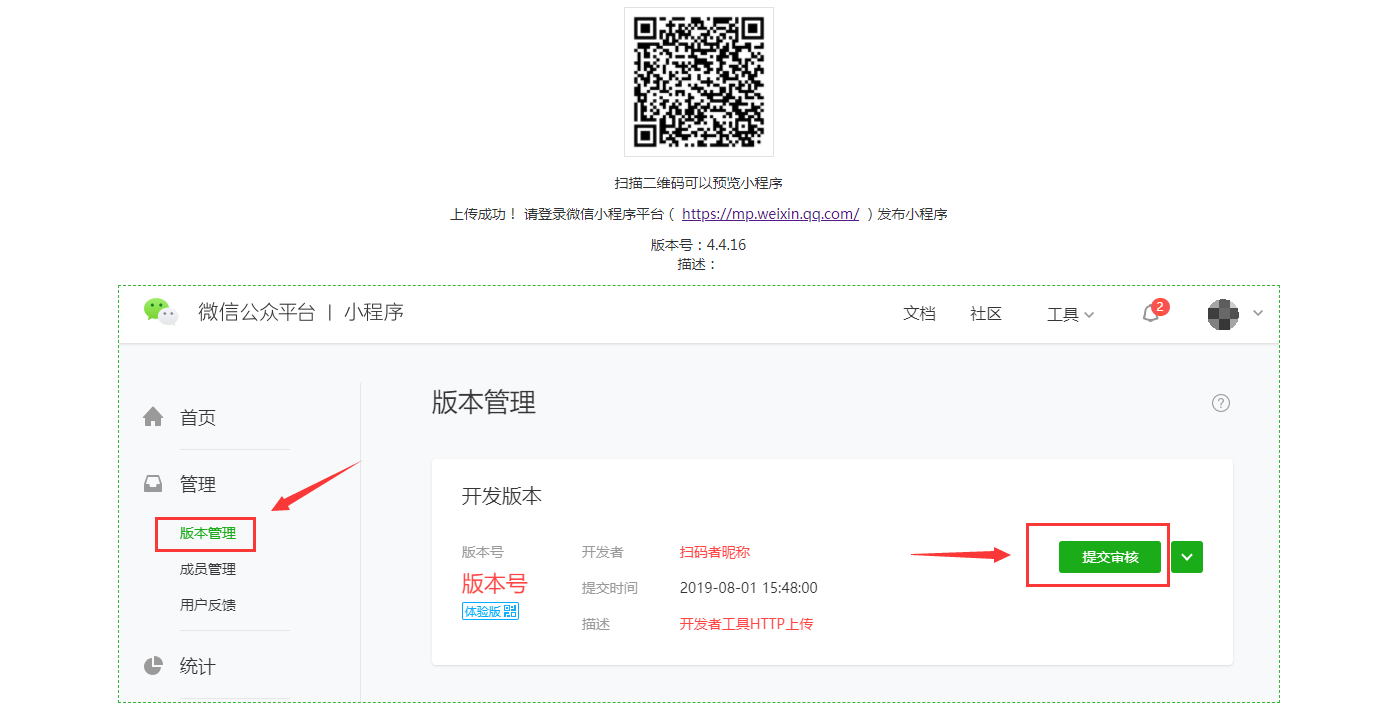Click the 扫描二维码可以预览小程序 caption
The image size is (1387, 721).
pyautogui.click(x=698, y=183)
